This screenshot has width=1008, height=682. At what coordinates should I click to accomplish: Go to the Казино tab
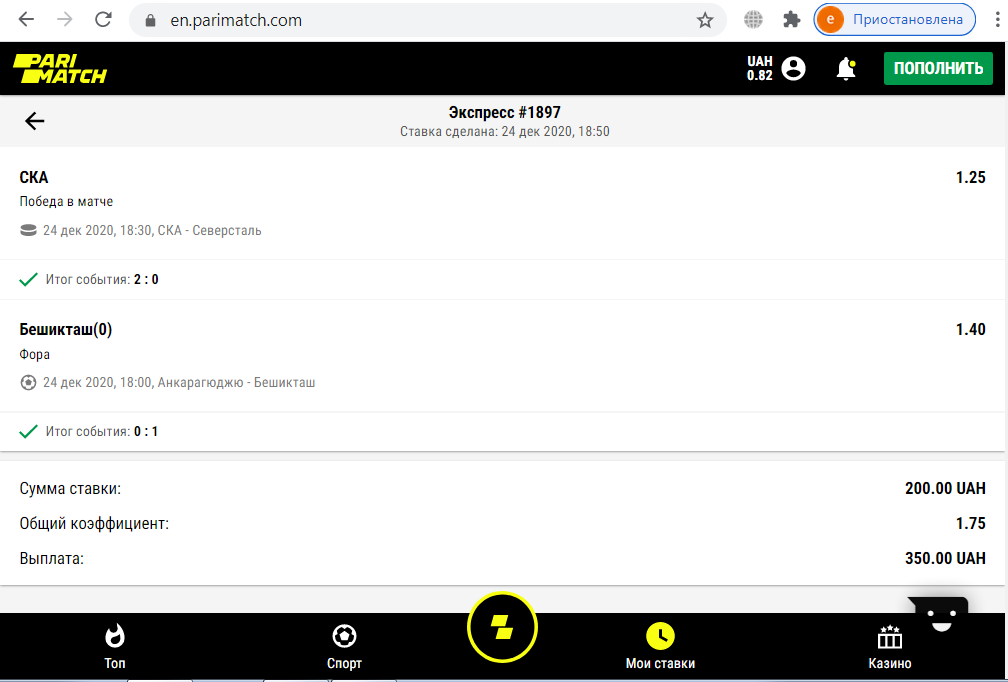890,647
